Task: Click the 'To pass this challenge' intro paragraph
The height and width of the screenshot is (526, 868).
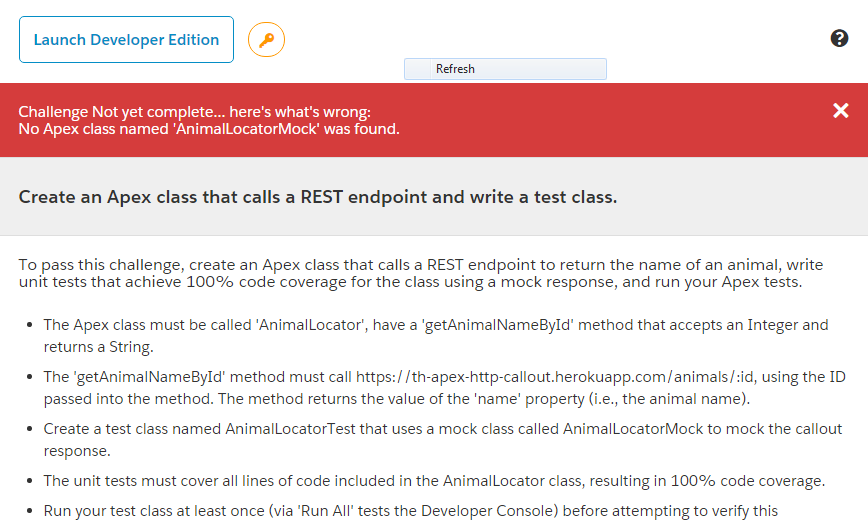Action: (x=419, y=274)
